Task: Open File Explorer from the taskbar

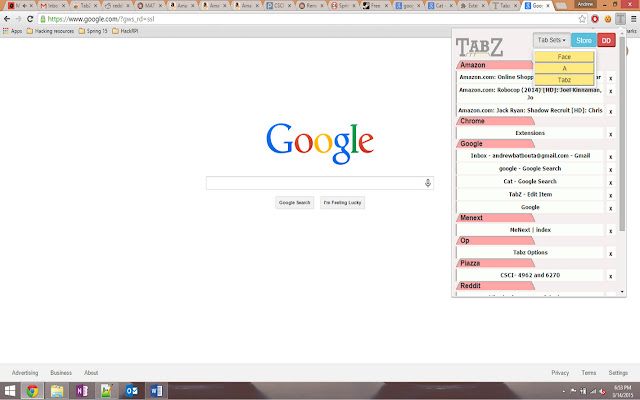Action: coord(57,391)
